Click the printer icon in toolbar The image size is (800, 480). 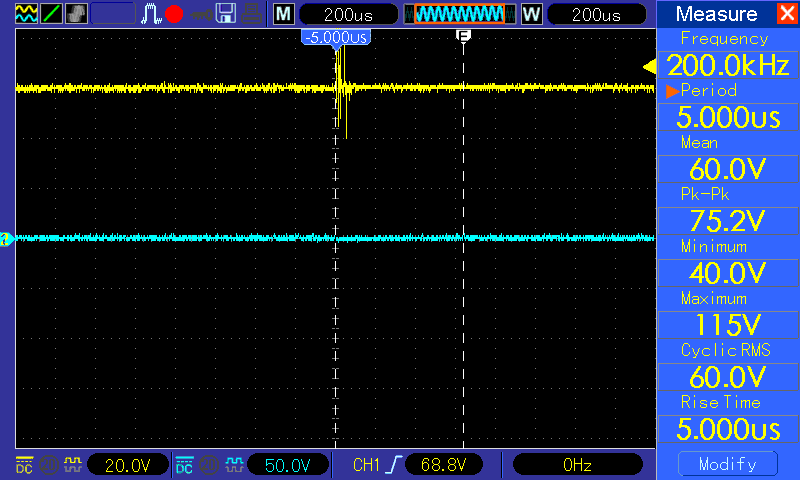click(252, 14)
